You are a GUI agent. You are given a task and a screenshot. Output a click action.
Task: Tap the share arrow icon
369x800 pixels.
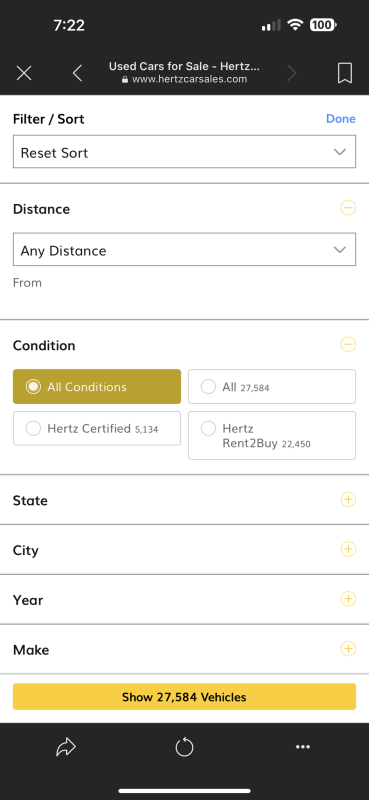pyautogui.click(x=66, y=747)
